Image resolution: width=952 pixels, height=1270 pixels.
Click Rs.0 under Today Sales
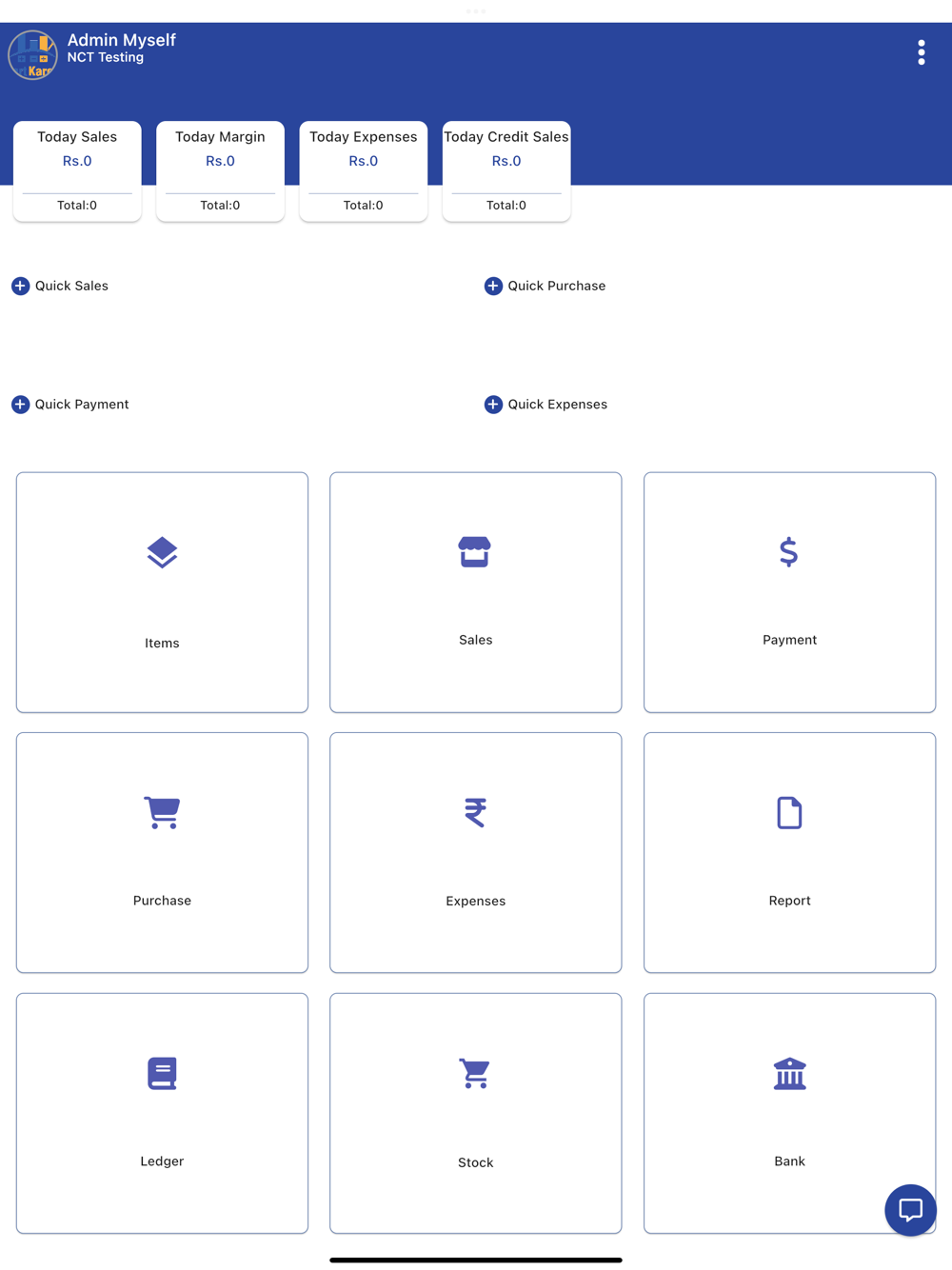tap(77, 161)
